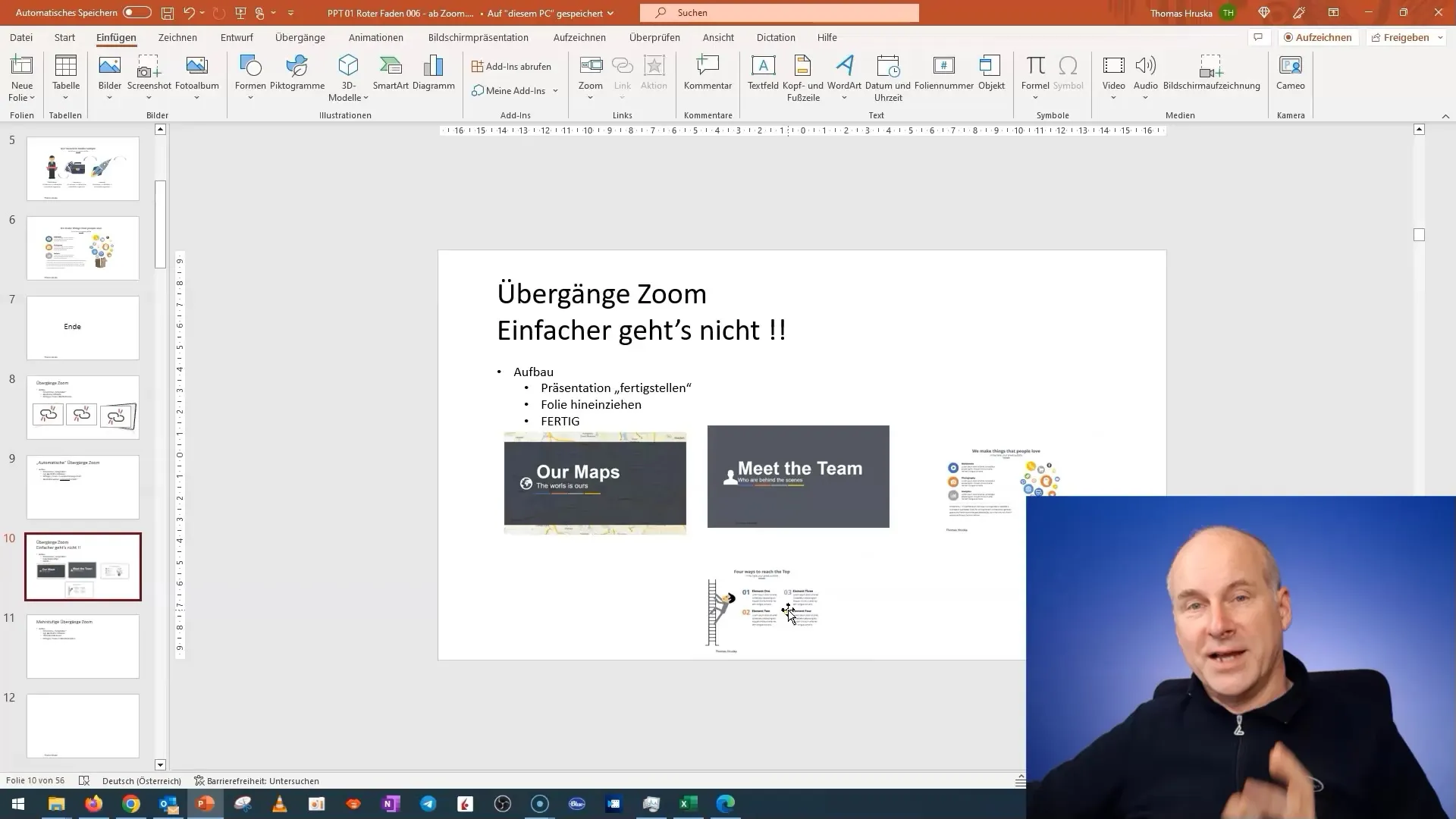1456x819 pixels.
Task: Expand the Formen shapes dropdown
Action: tap(251, 97)
